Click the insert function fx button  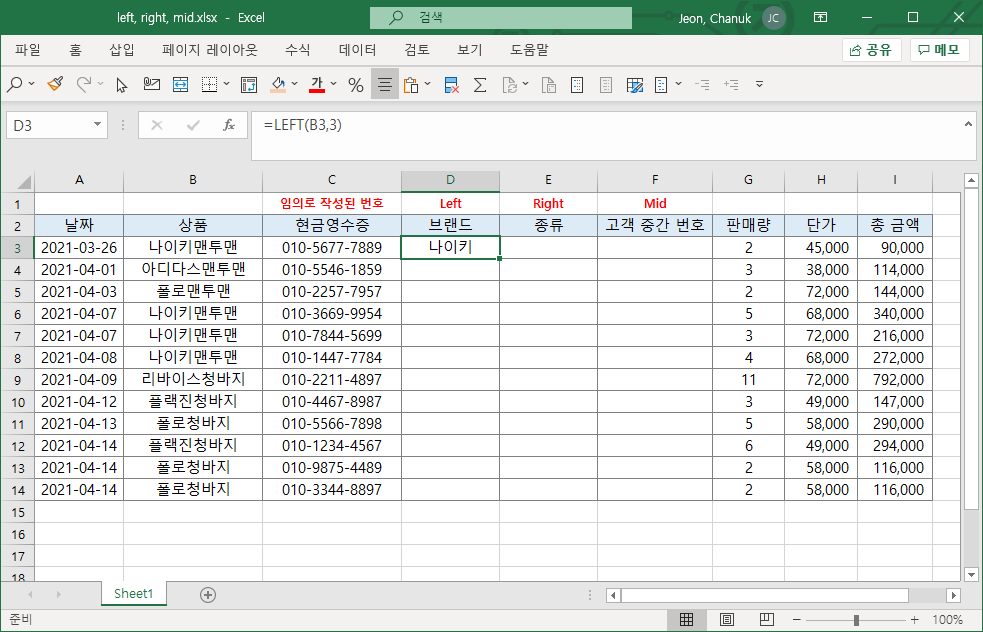click(x=229, y=125)
